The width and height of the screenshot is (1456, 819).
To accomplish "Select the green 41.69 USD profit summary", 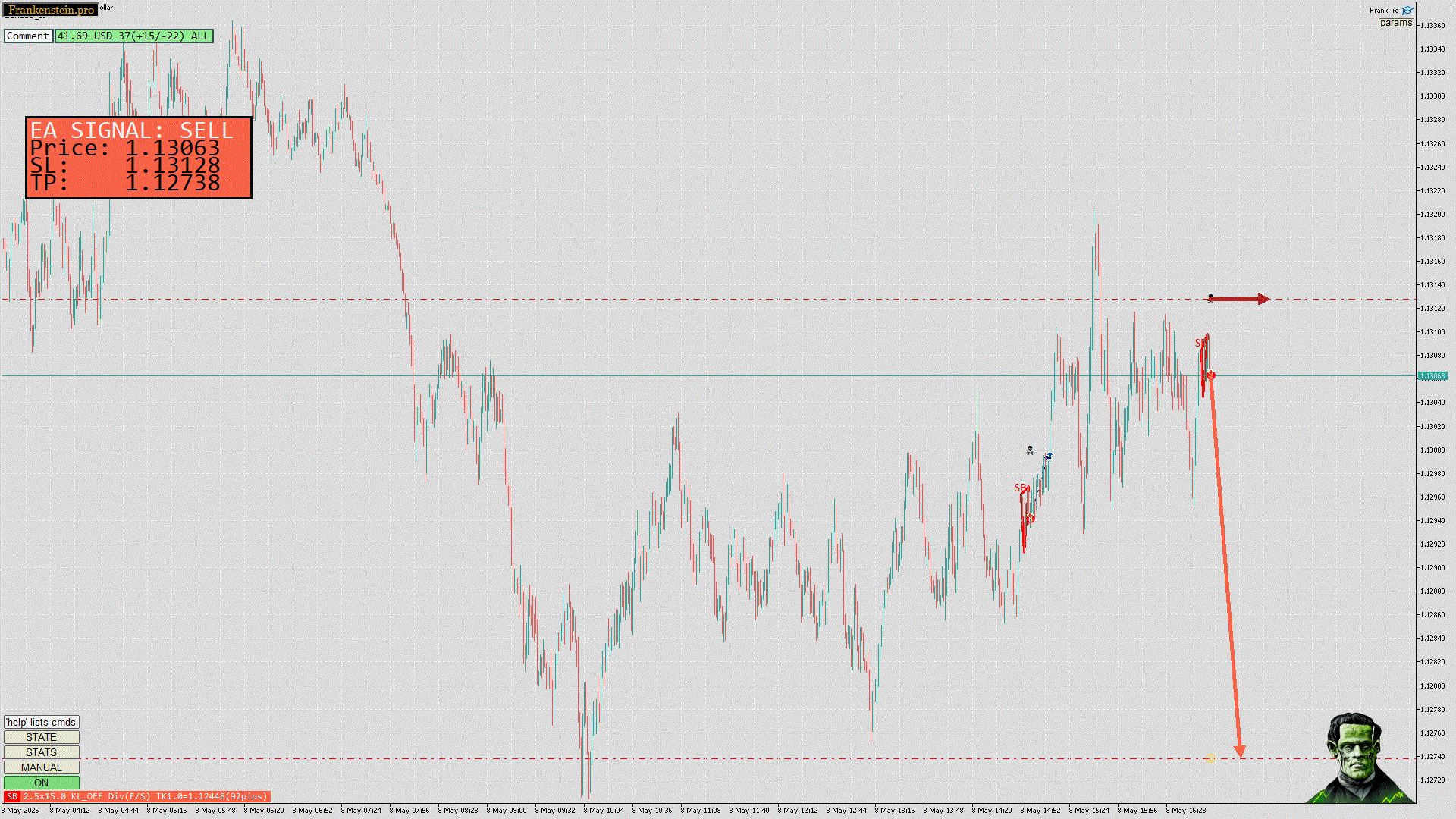I will [134, 36].
